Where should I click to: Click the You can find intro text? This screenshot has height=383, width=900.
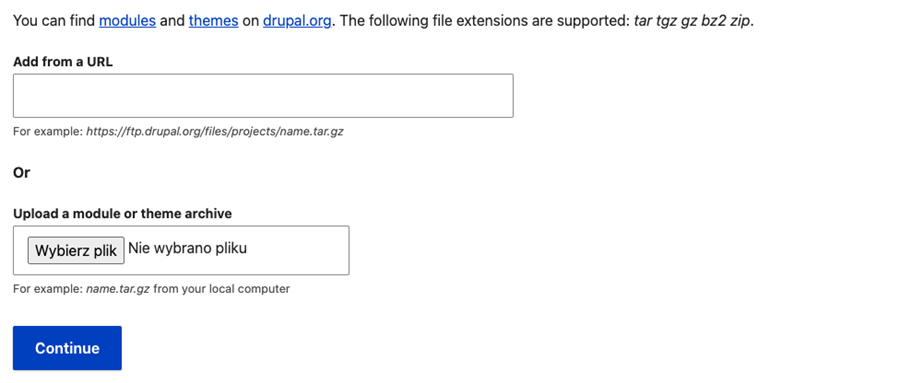click(x=55, y=21)
